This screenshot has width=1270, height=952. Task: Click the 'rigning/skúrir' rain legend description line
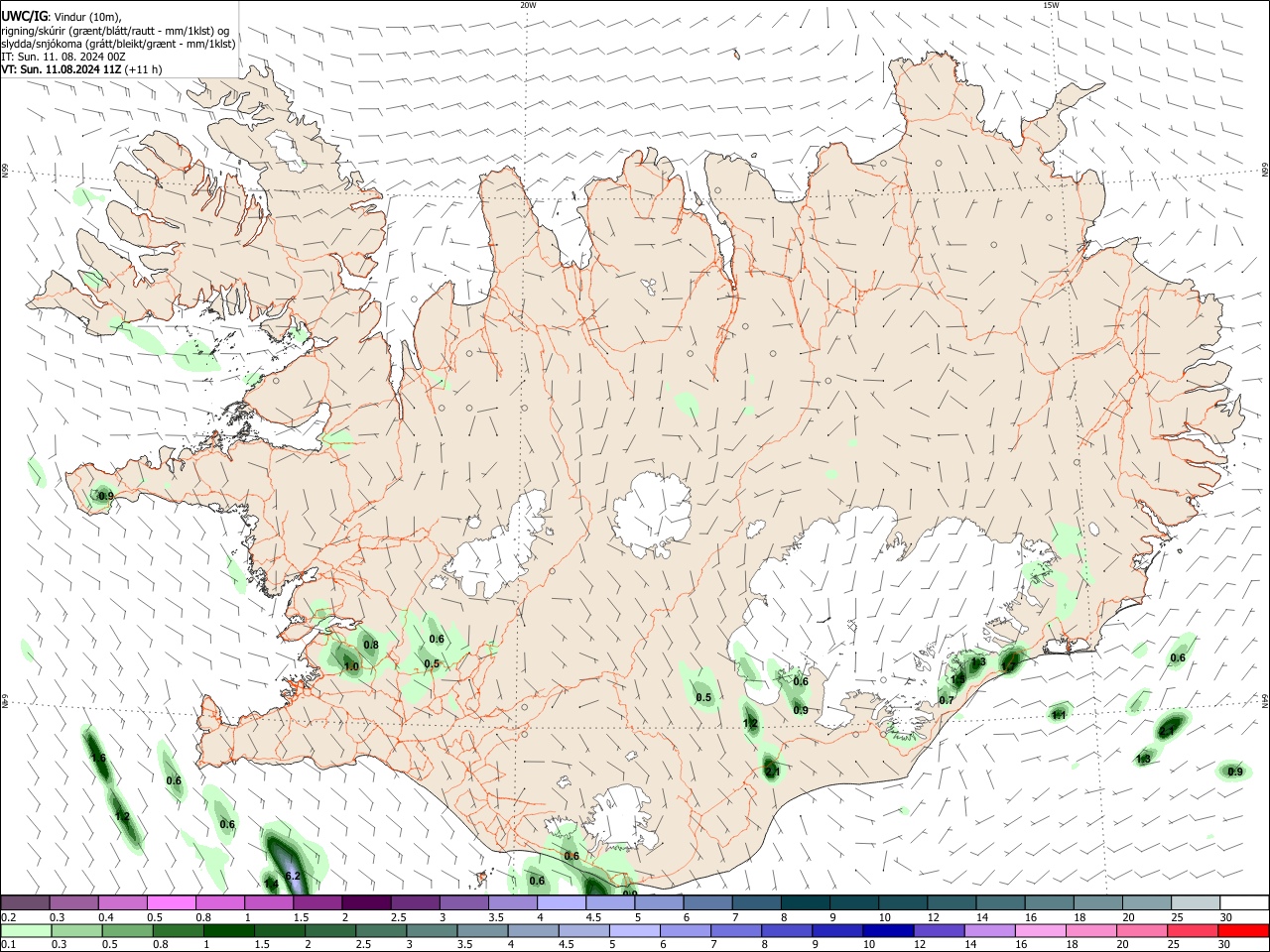click(116, 31)
